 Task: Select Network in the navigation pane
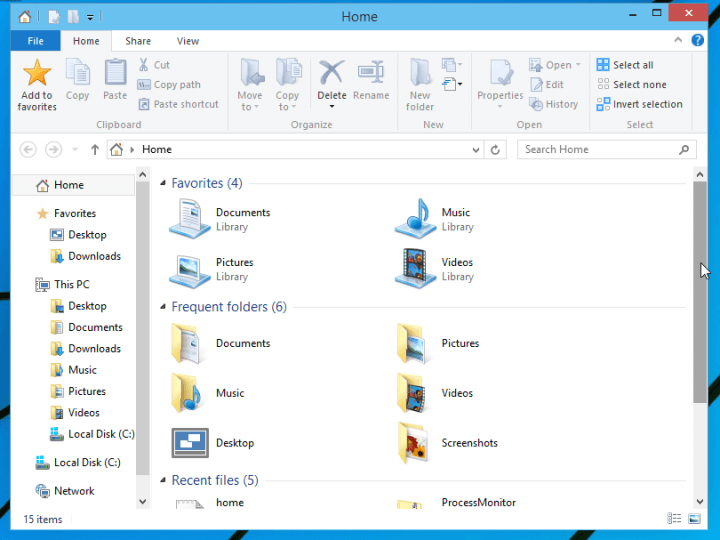coord(65,491)
